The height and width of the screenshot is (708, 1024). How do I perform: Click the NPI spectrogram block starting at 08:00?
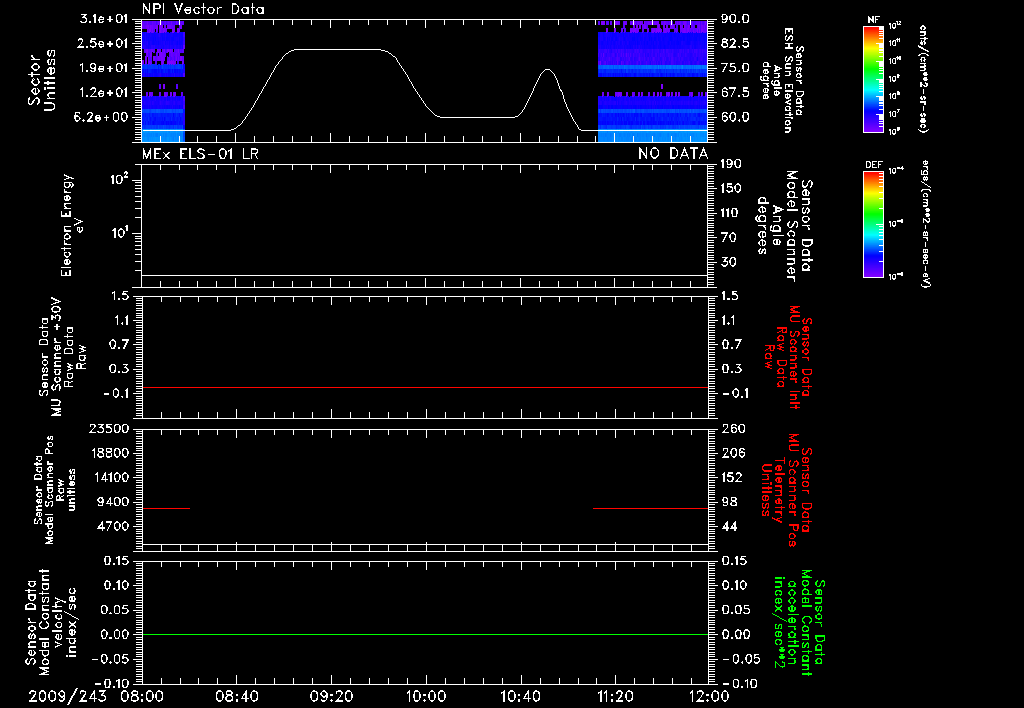click(163, 81)
